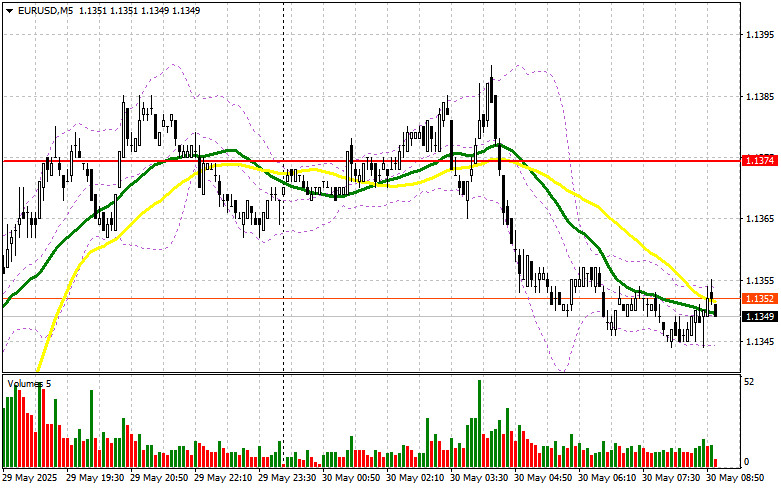Click the 1.1365 price axis label
This screenshot has width=781, height=489.
(x=760, y=219)
